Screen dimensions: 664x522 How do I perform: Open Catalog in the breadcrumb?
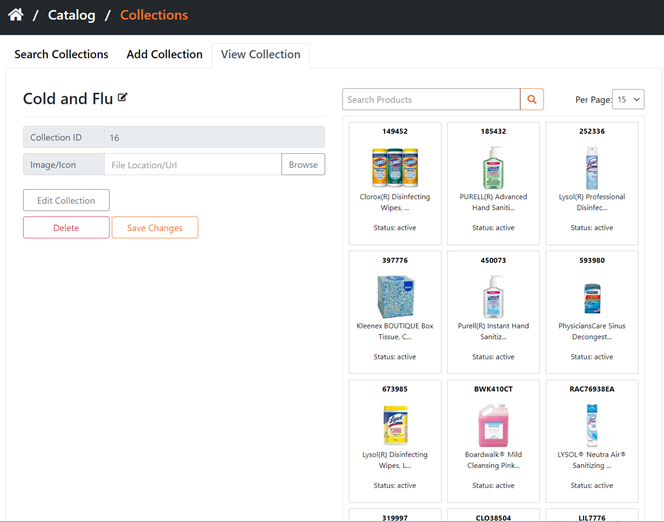point(72,15)
